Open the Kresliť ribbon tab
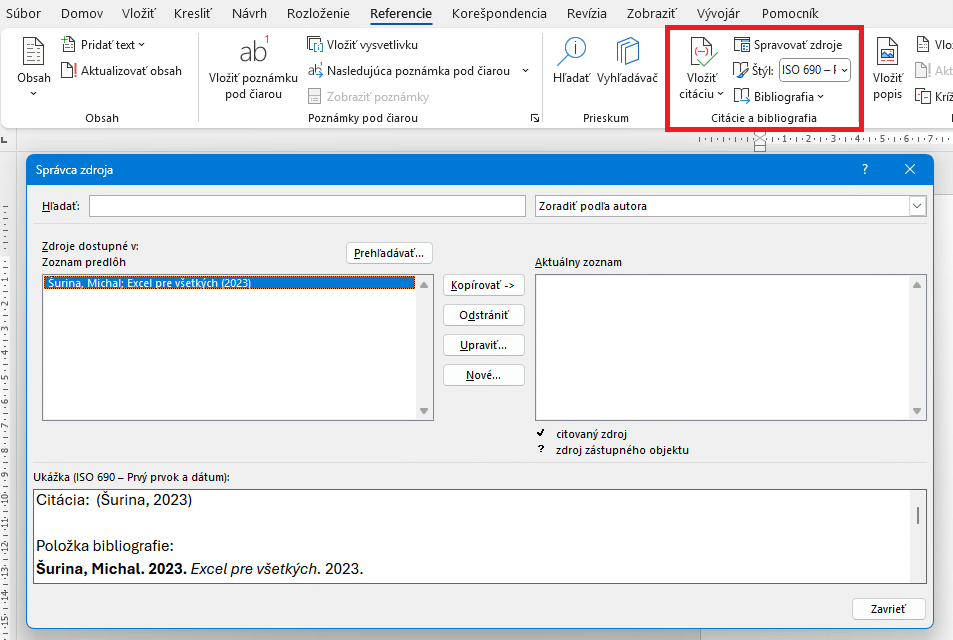 193,13
